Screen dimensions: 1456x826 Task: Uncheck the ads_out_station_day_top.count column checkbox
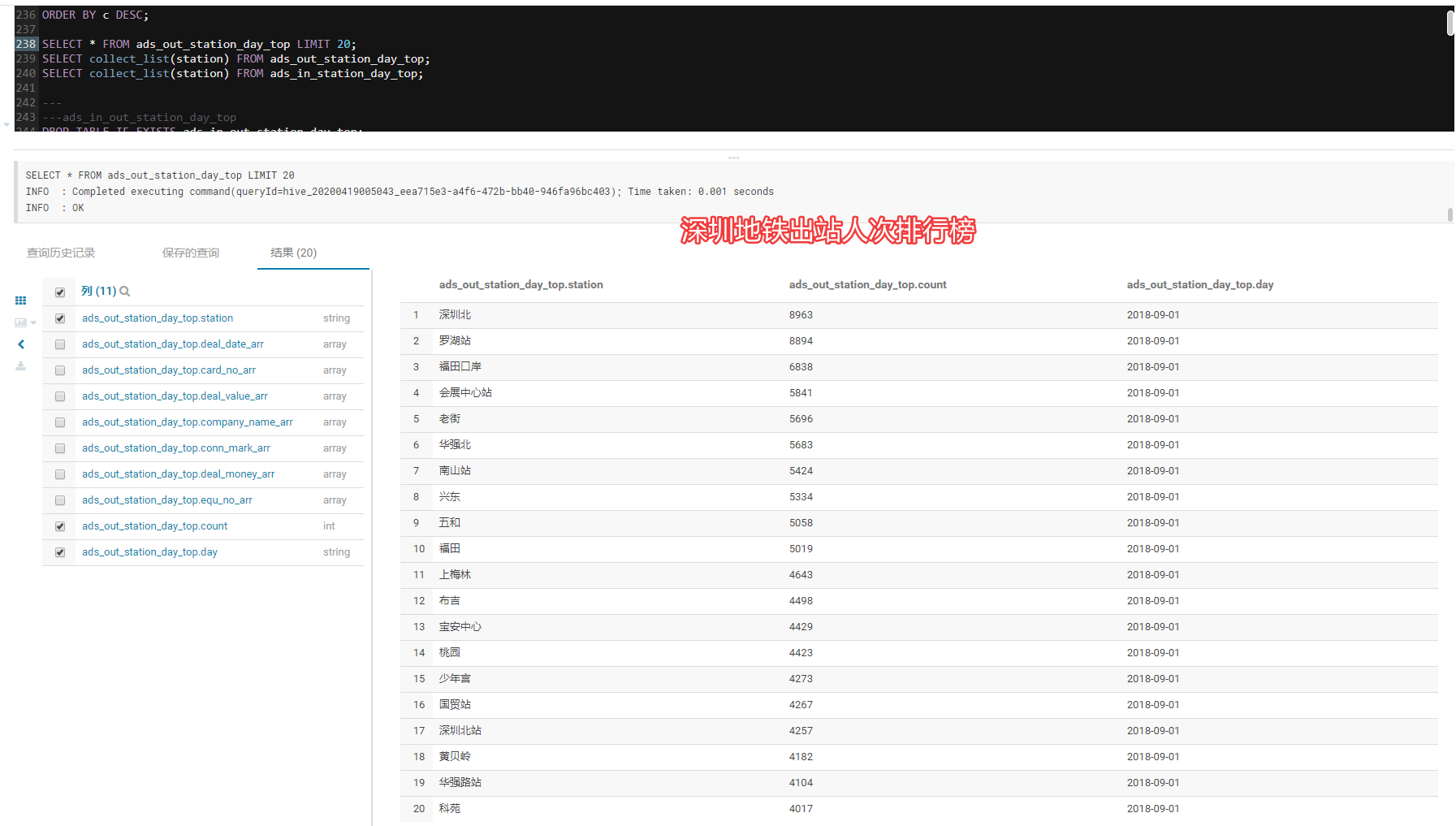[60, 526]
